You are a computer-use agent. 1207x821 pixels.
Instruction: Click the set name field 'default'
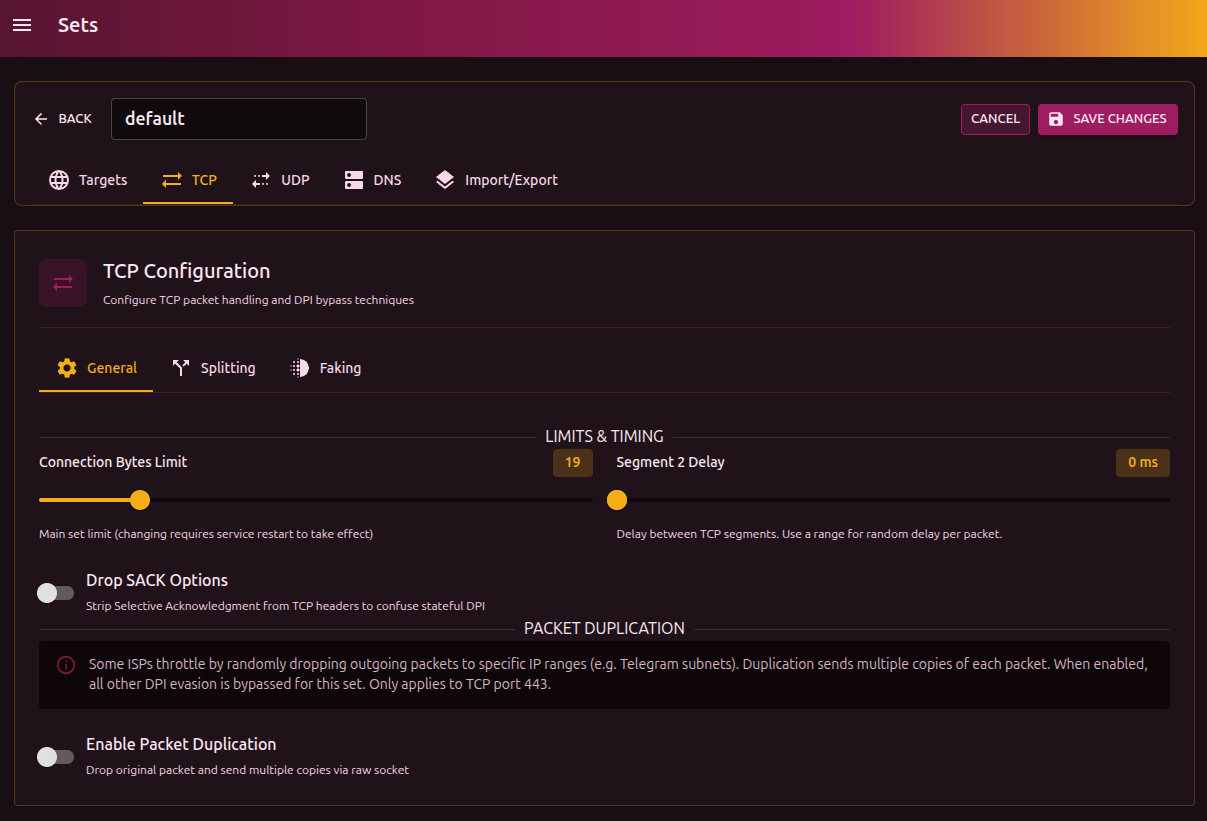click(x=238, y=119)
